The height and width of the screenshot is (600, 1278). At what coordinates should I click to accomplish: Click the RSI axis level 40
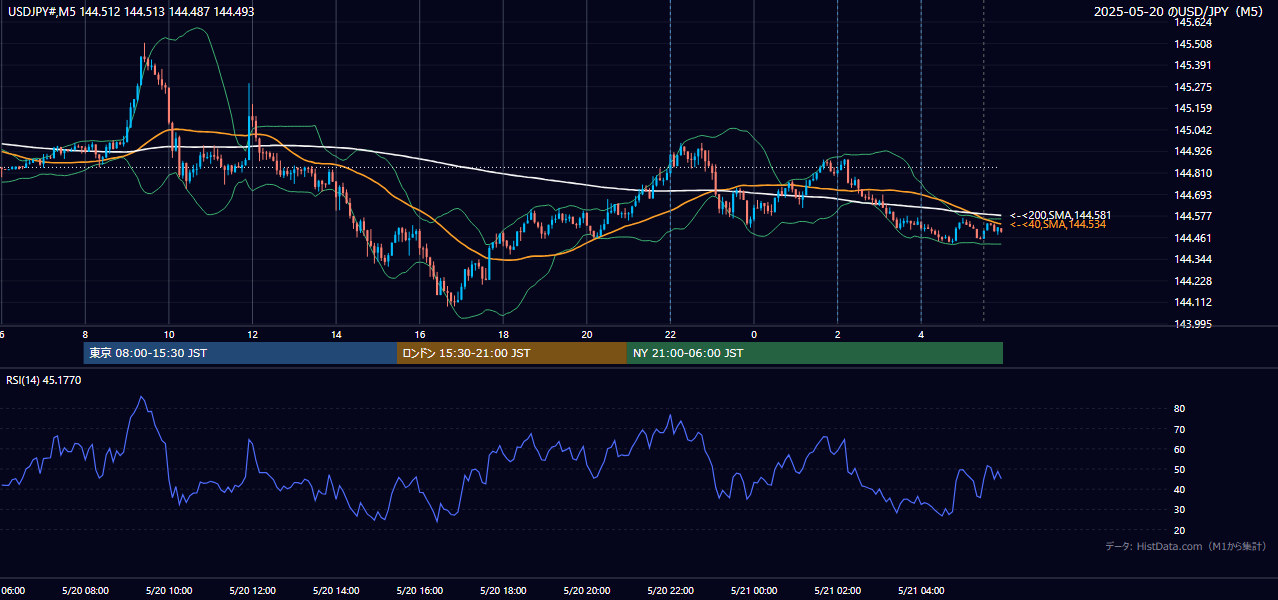click(1180, 489)
